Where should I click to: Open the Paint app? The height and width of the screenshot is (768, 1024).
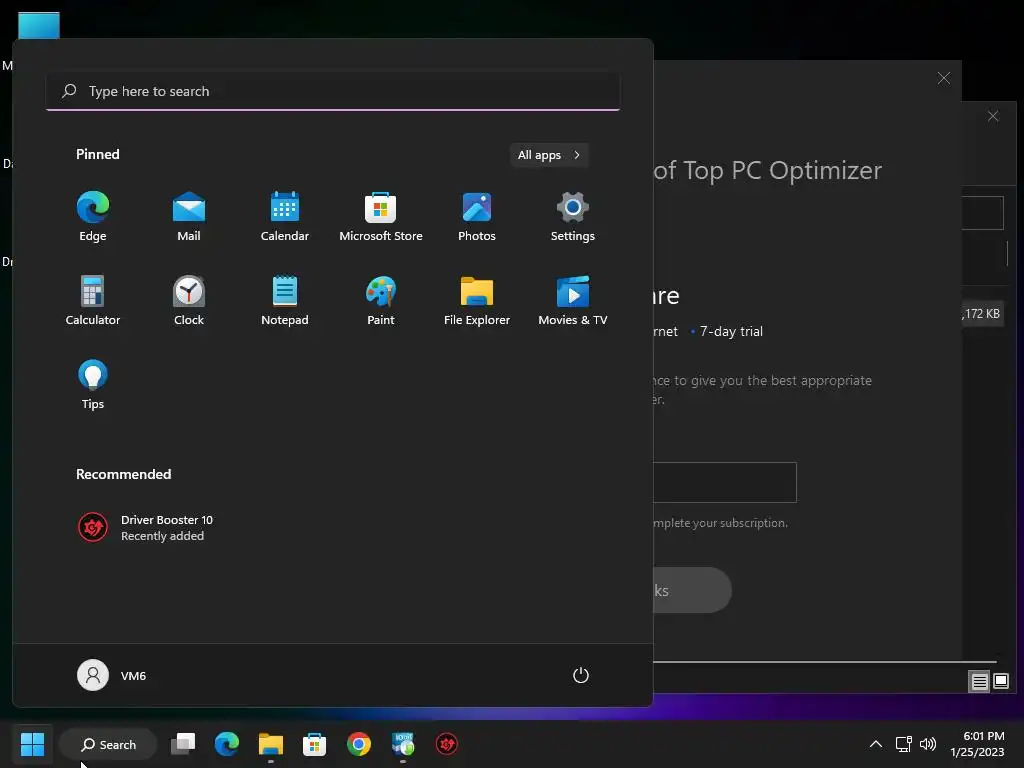pos(381,300)
